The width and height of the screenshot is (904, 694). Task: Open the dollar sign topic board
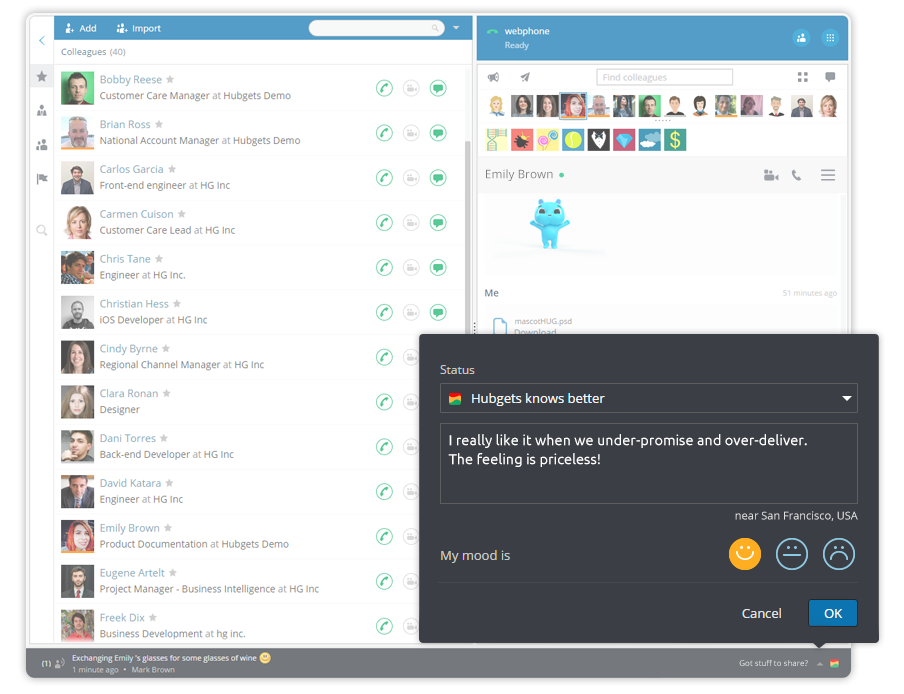[676, 140]
